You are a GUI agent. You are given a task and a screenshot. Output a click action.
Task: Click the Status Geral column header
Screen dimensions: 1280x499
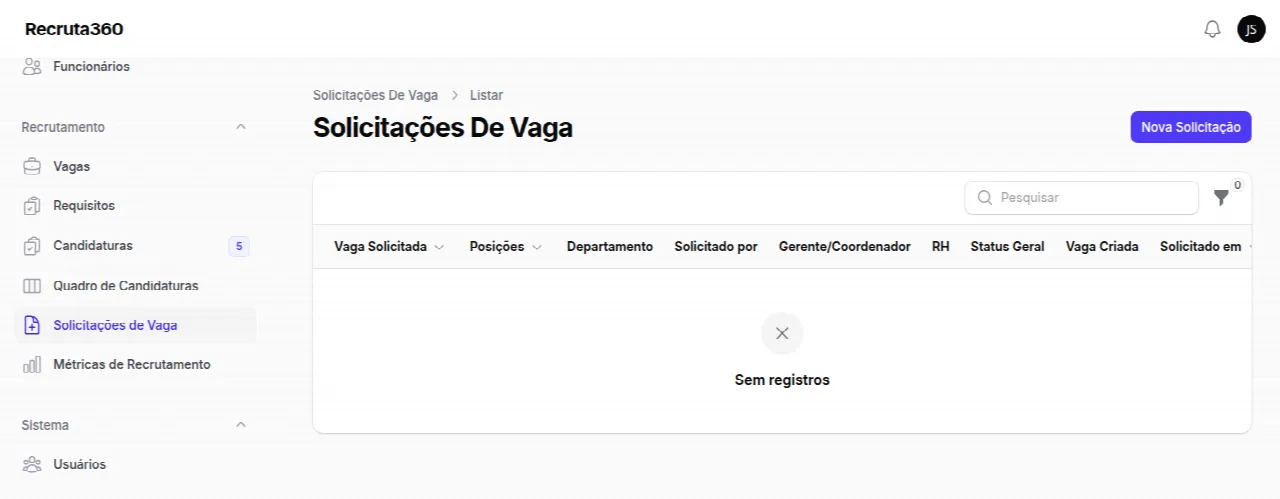[x=1007, y=247]
